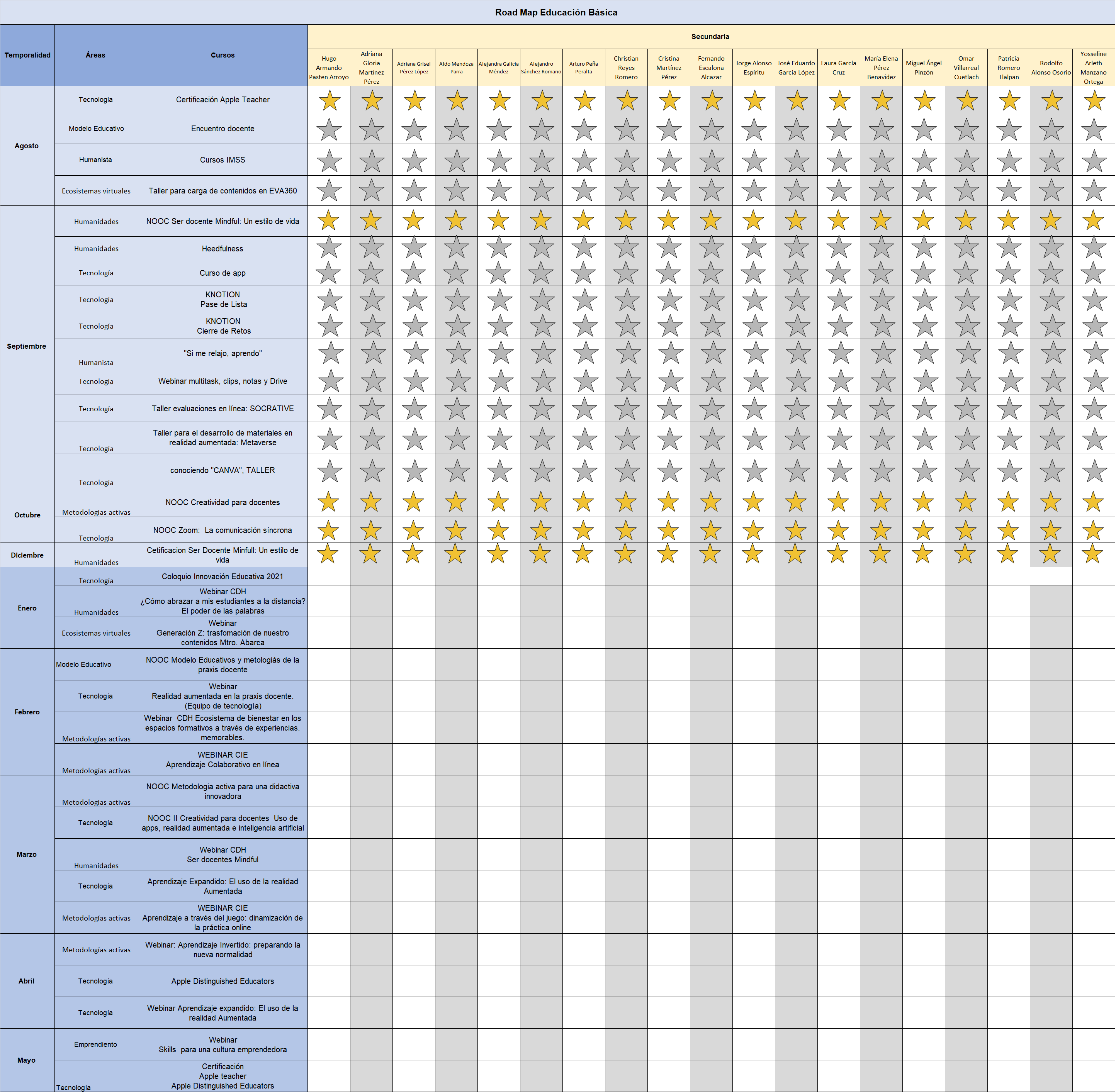The height and width of the screenshot is (1092, 1116).
Task: Click Aldo Mendoza's gold star for NOOC Ser docente Mindful
Action: tap(456, 220)
